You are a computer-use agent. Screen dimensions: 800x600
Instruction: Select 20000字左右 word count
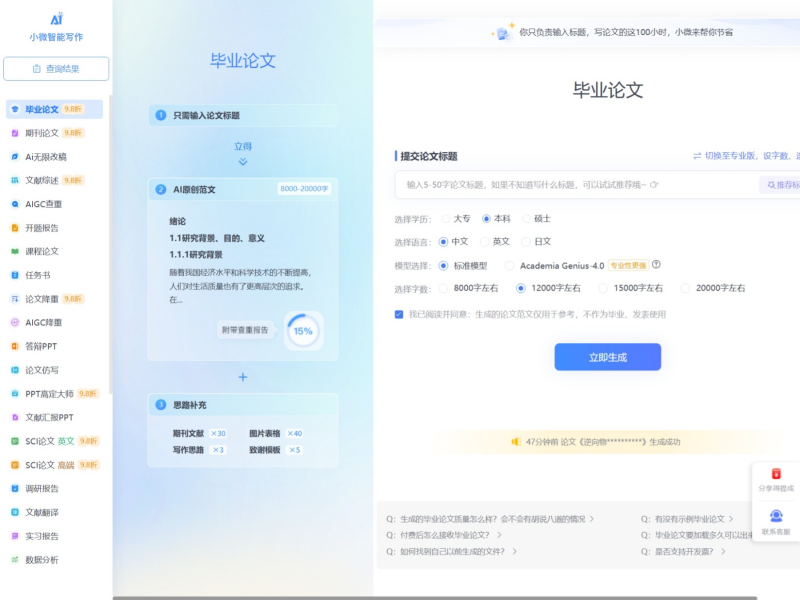click(686, 288)
